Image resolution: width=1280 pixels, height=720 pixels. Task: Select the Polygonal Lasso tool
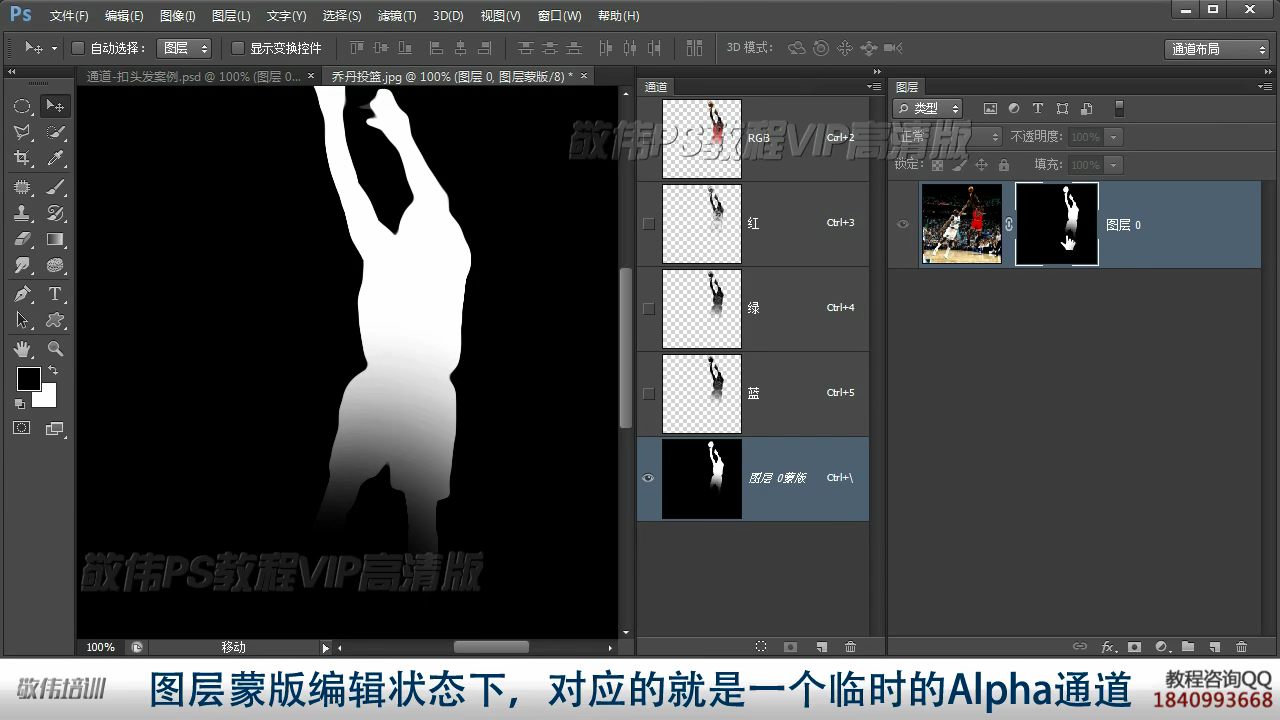pos(22,132)
